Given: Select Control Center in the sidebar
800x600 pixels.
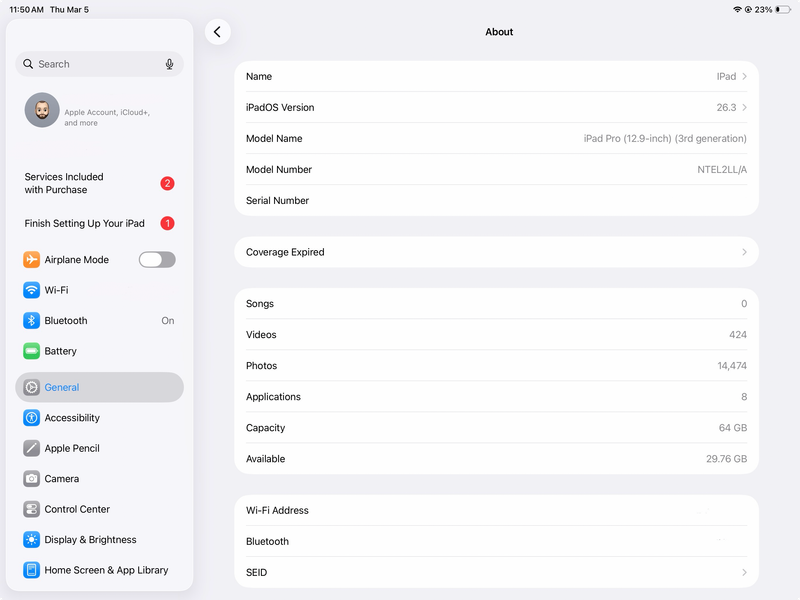Looking at the screenshot, I should pos(99,509).
